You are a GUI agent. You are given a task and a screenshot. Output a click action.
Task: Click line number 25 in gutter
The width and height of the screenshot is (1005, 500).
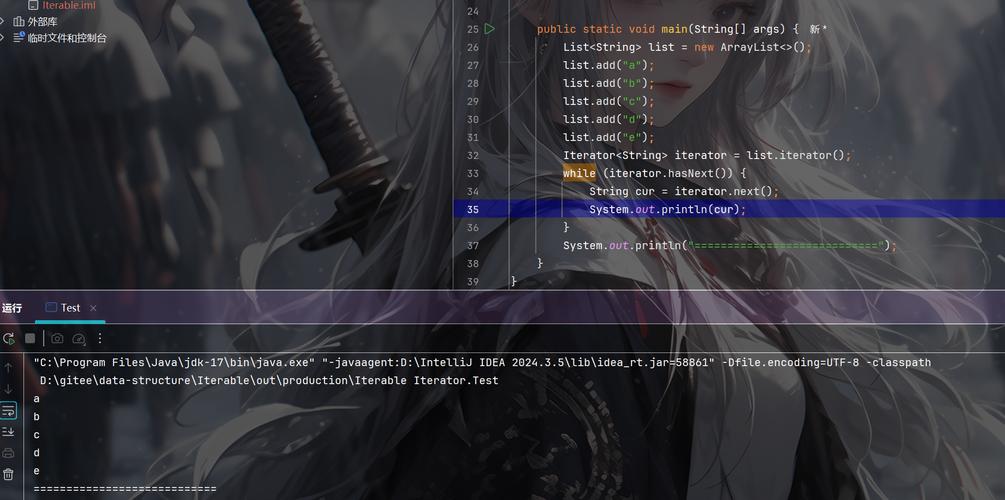tap(473, 29)
